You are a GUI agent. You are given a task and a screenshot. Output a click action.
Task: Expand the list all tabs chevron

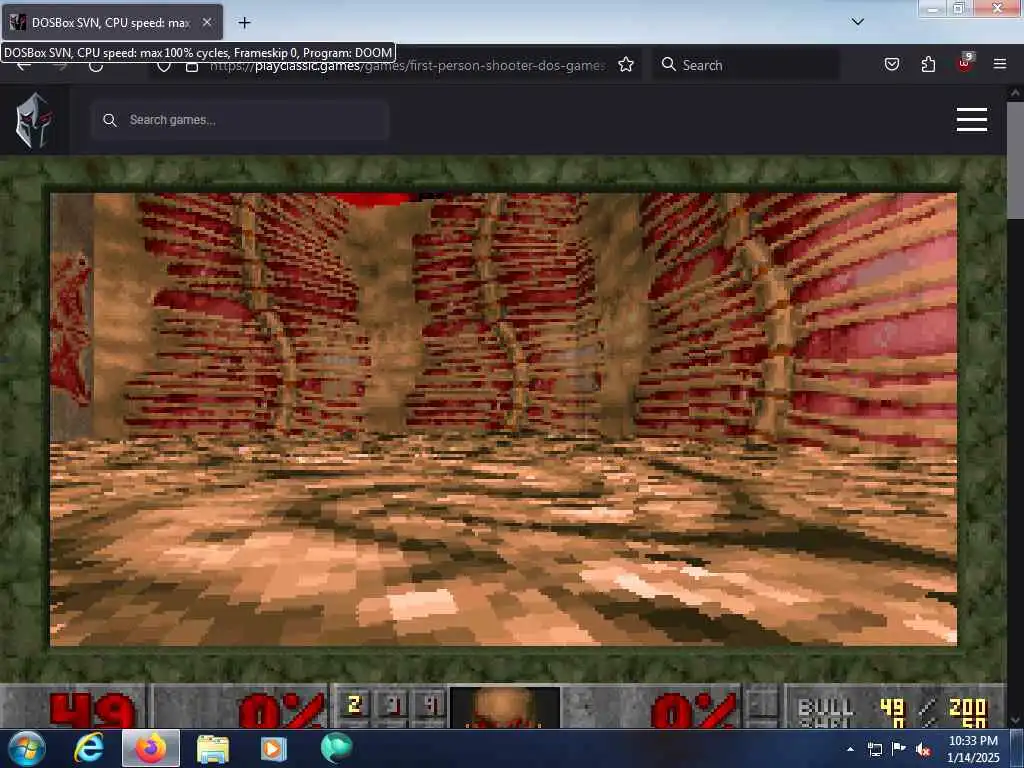click(858, 22)
